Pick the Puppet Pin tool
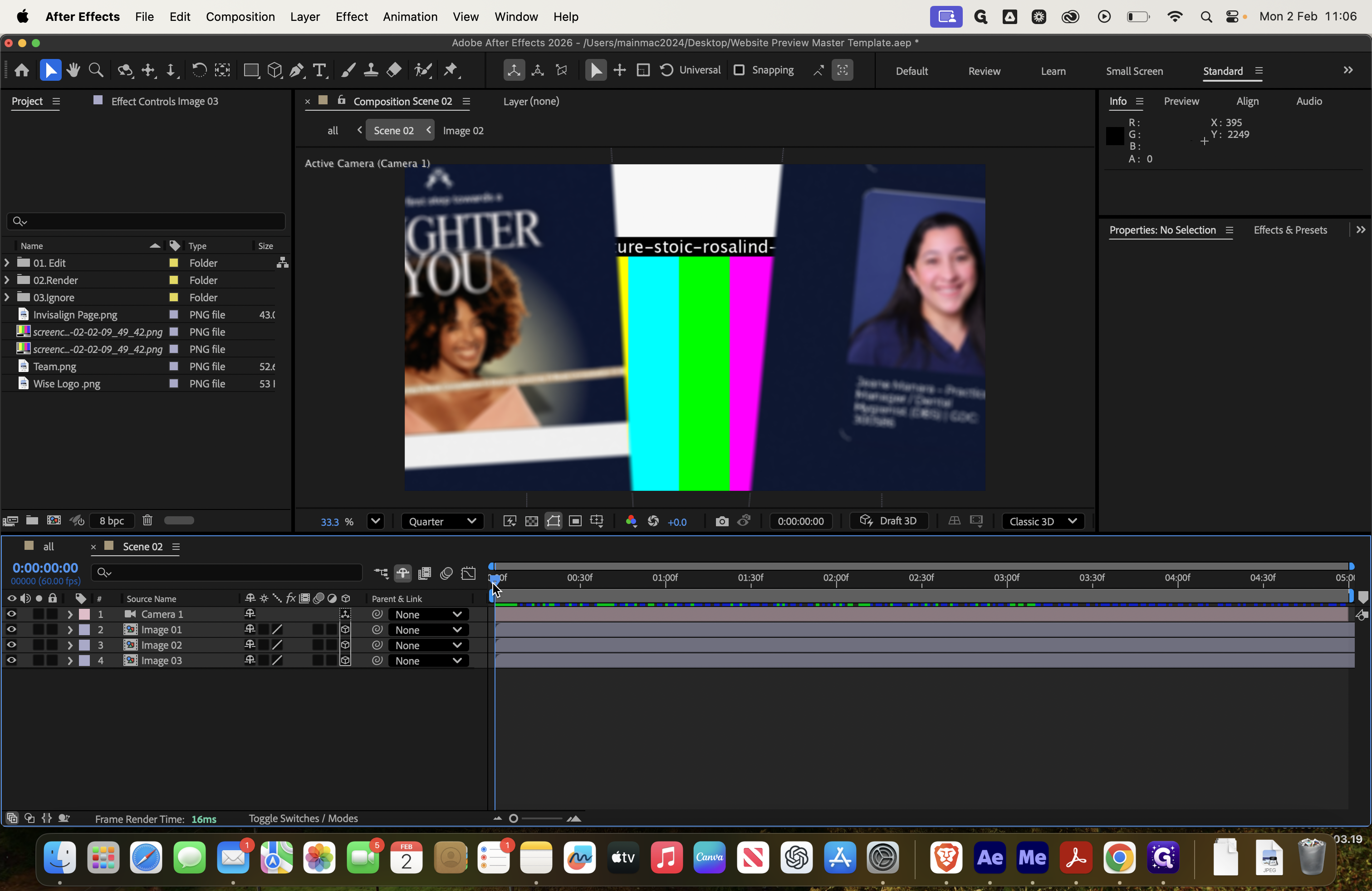 click(x=451, y=70)
